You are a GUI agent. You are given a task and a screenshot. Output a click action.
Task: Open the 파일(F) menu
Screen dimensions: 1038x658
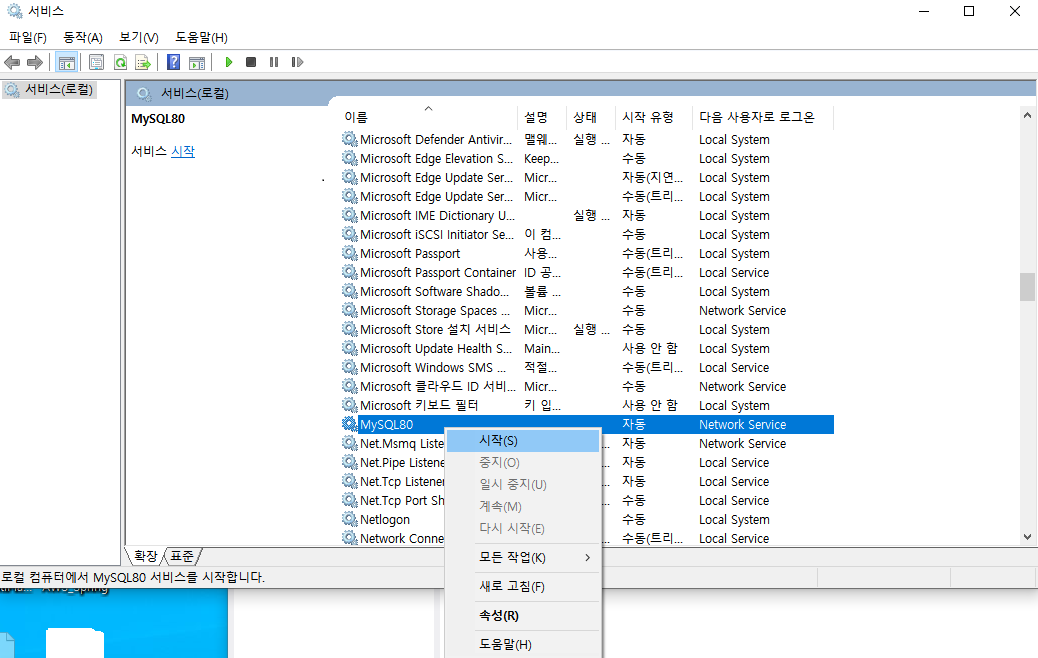click(28, 38)
